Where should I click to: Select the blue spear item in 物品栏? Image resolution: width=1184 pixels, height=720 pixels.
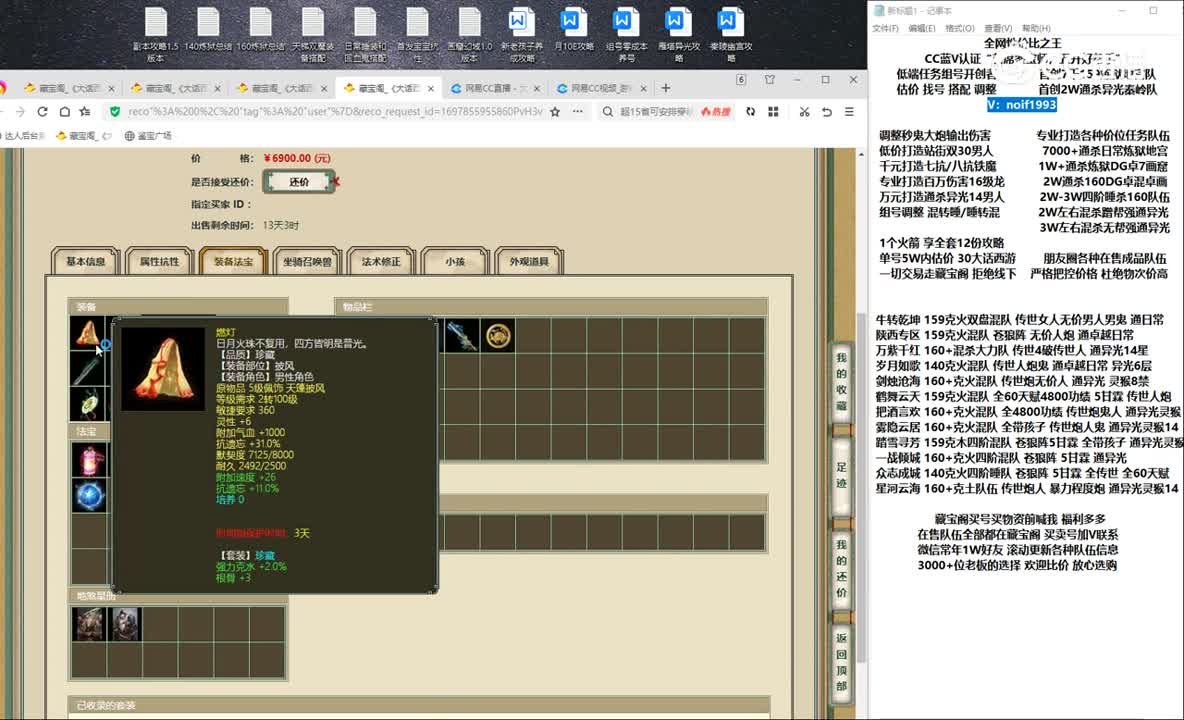462,336
